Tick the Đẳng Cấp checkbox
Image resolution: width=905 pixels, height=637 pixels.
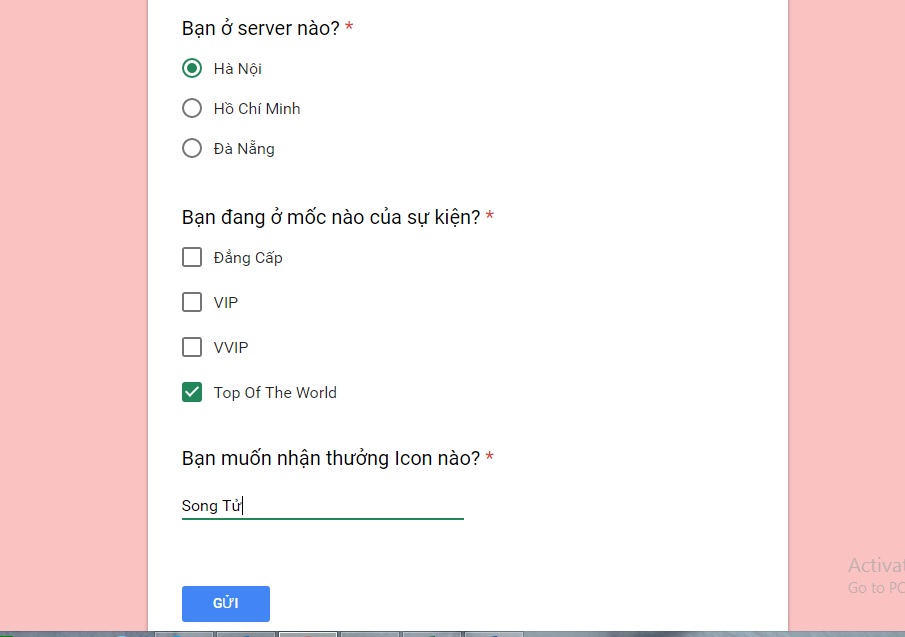coord(192,257)
